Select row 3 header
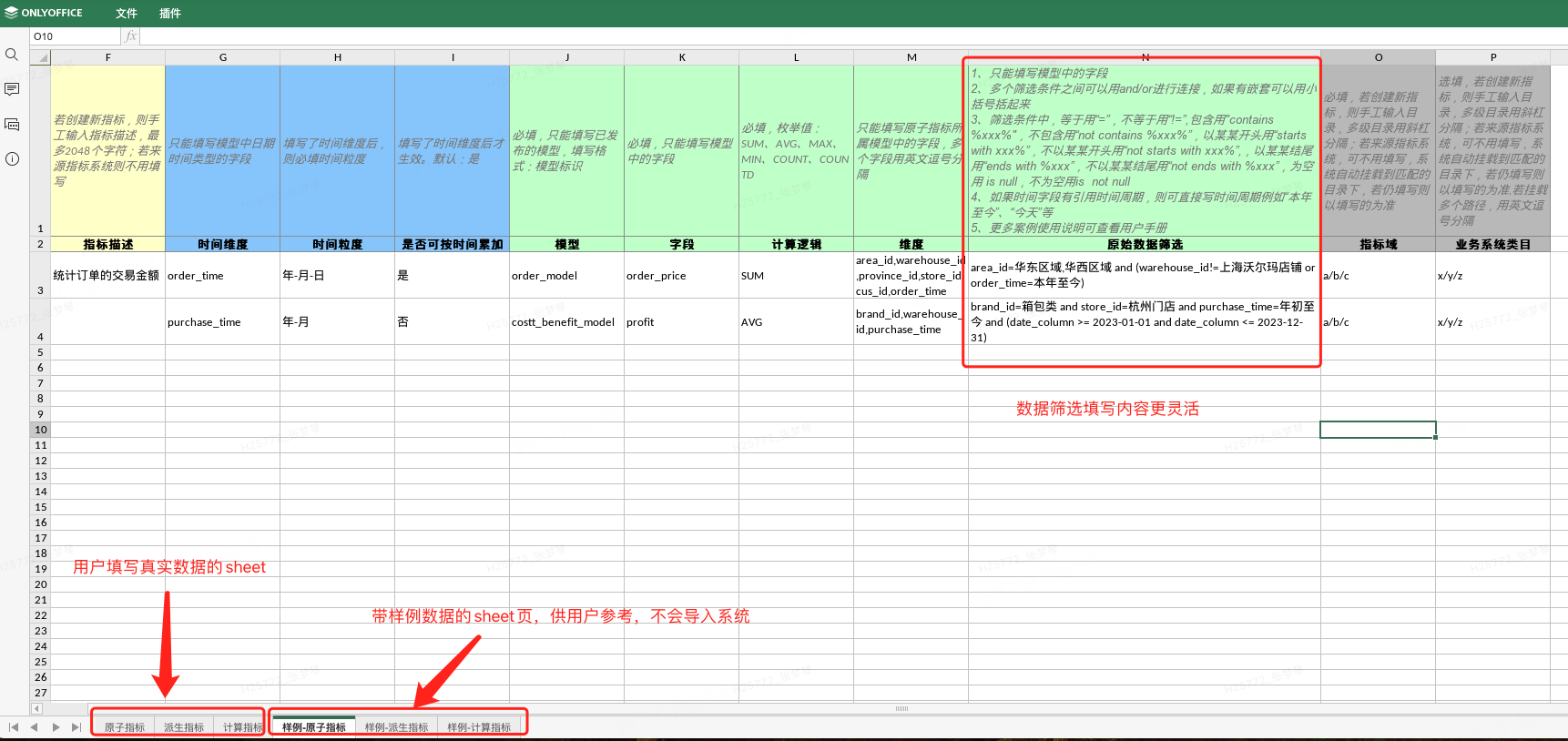The height and width of the screenshot is (741, 1568). point(40,275)
